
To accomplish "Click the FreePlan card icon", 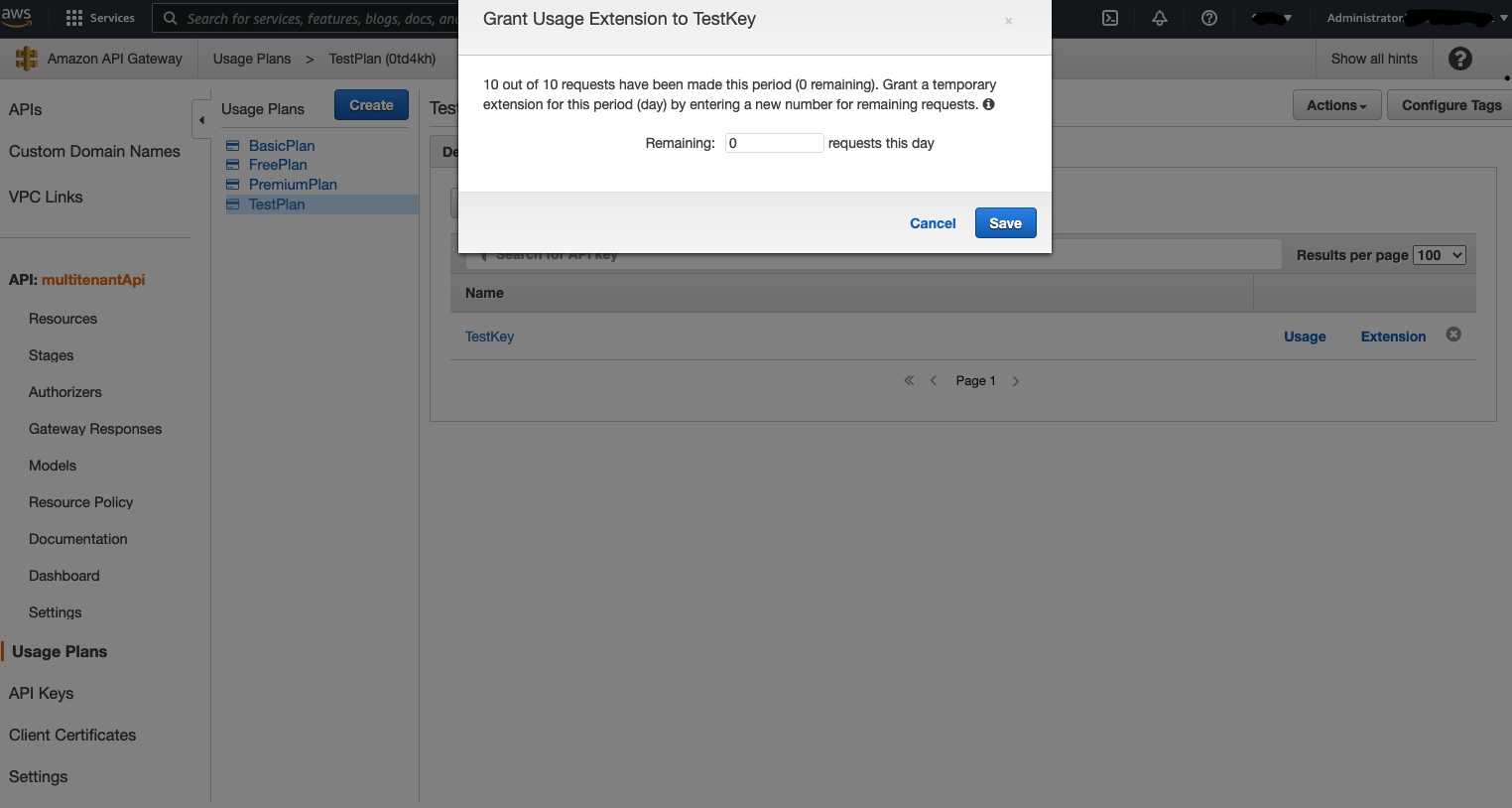I will [233, 165].
